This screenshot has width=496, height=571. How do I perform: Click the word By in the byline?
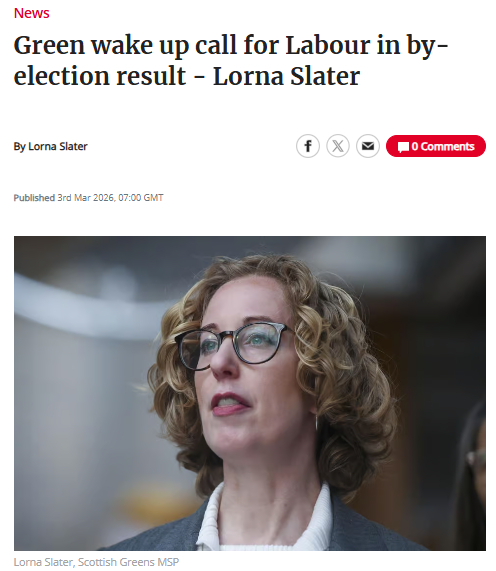20,146
